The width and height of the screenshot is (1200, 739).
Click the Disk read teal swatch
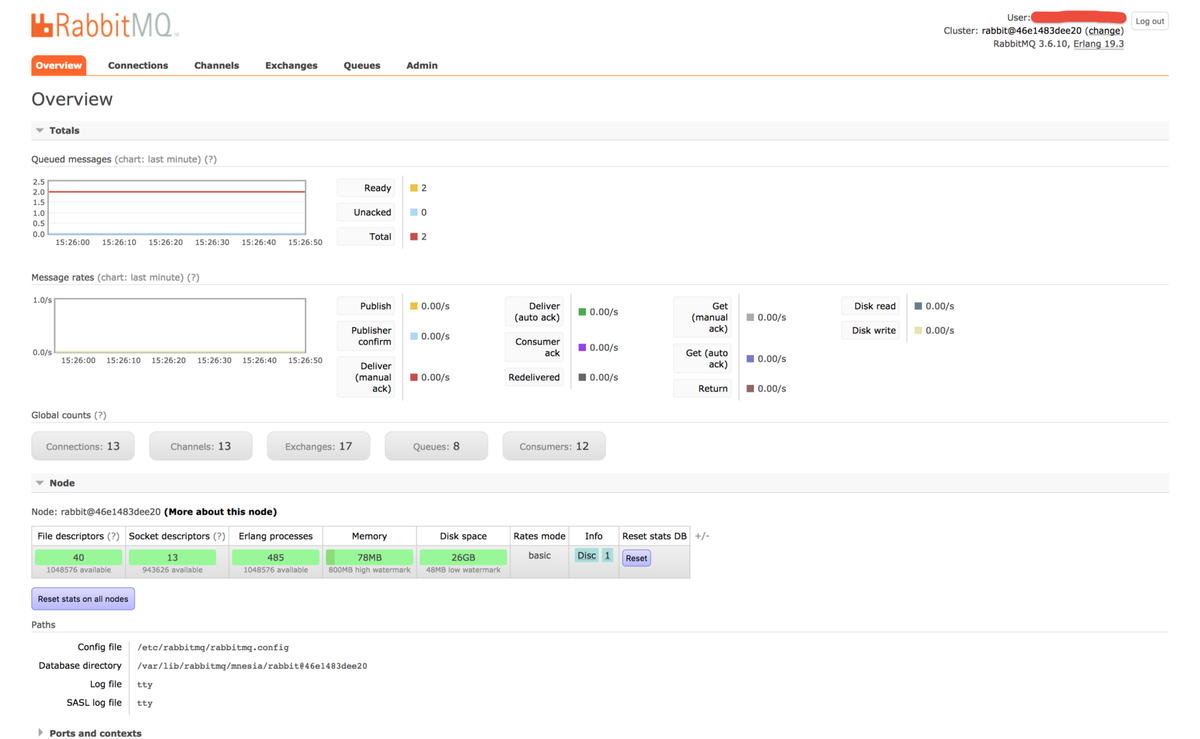(918, 306)
